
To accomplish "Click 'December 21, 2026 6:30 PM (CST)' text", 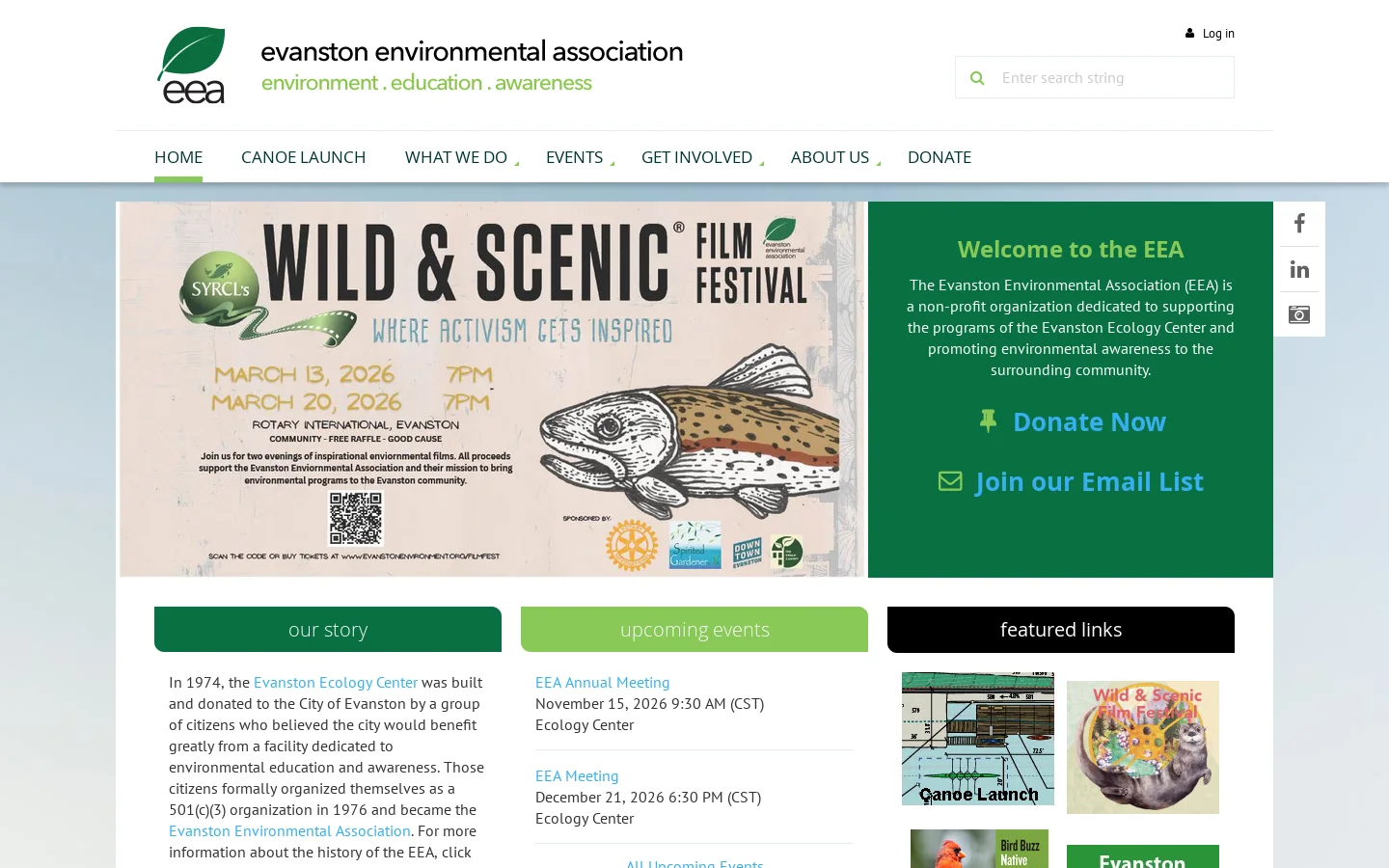I will click(648, 797).
